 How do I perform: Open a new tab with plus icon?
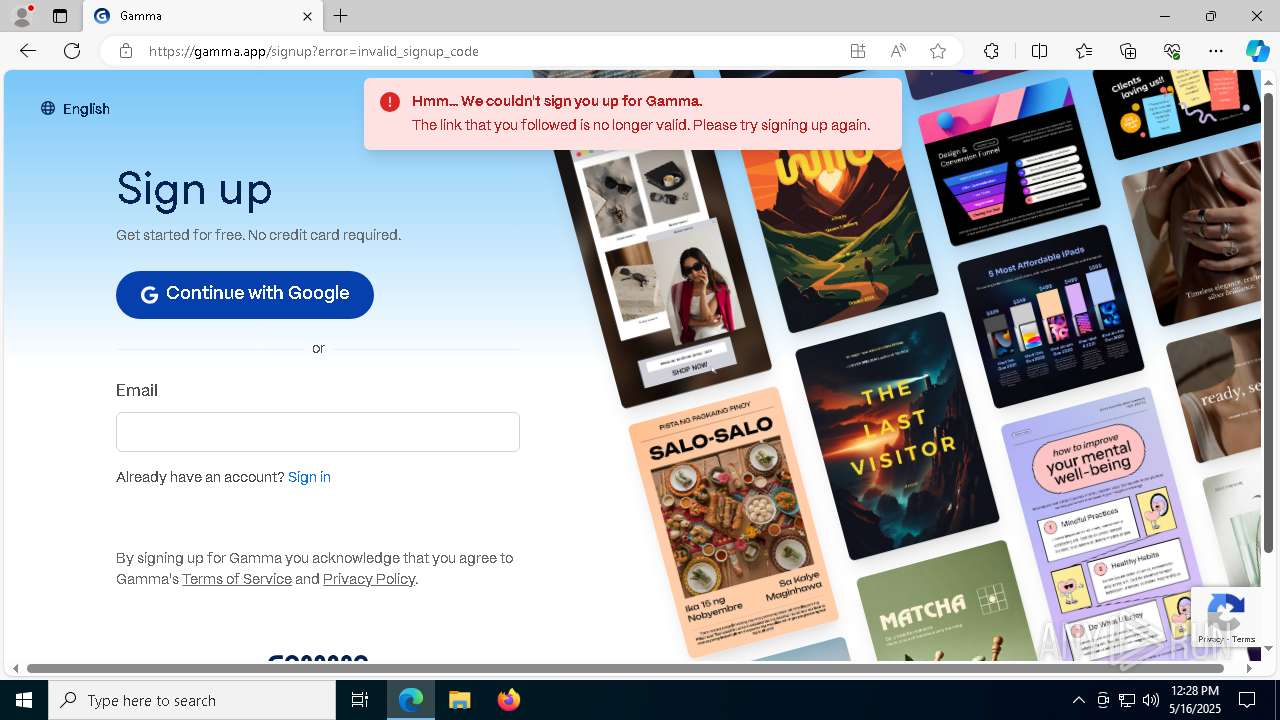(341, 16)
